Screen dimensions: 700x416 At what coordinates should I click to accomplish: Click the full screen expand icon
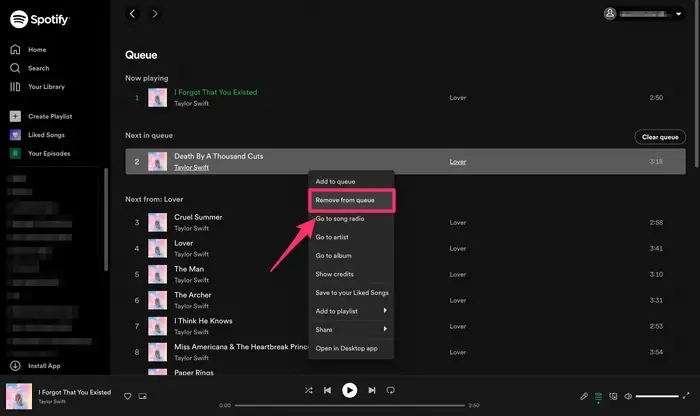point(686,395)
